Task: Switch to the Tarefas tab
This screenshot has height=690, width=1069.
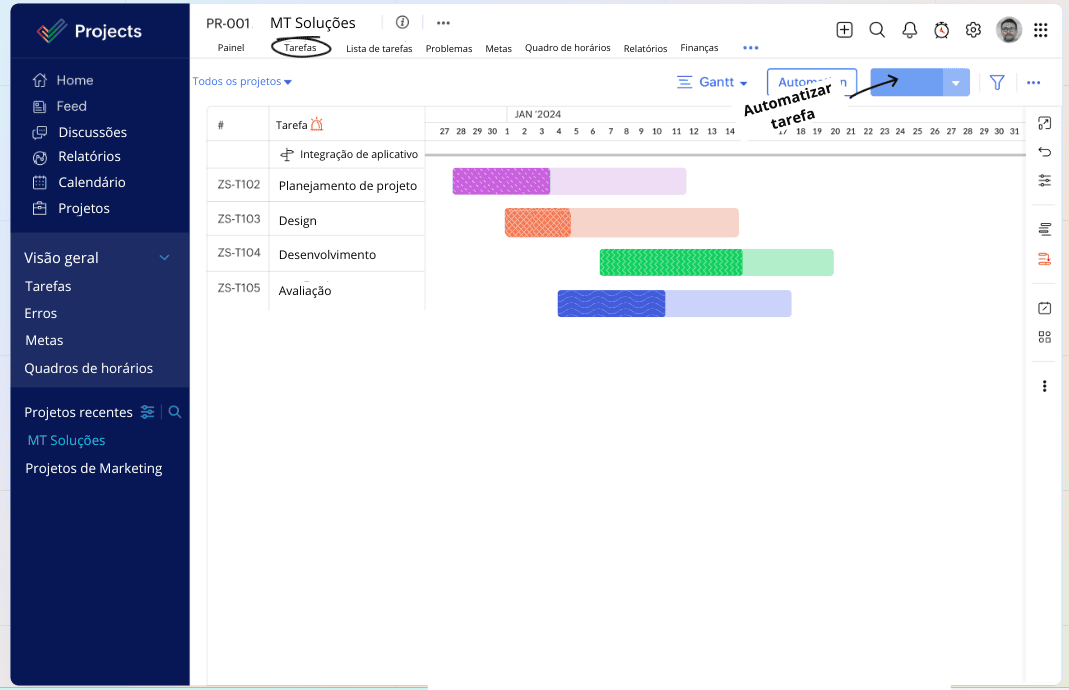Action: [300, 48]
